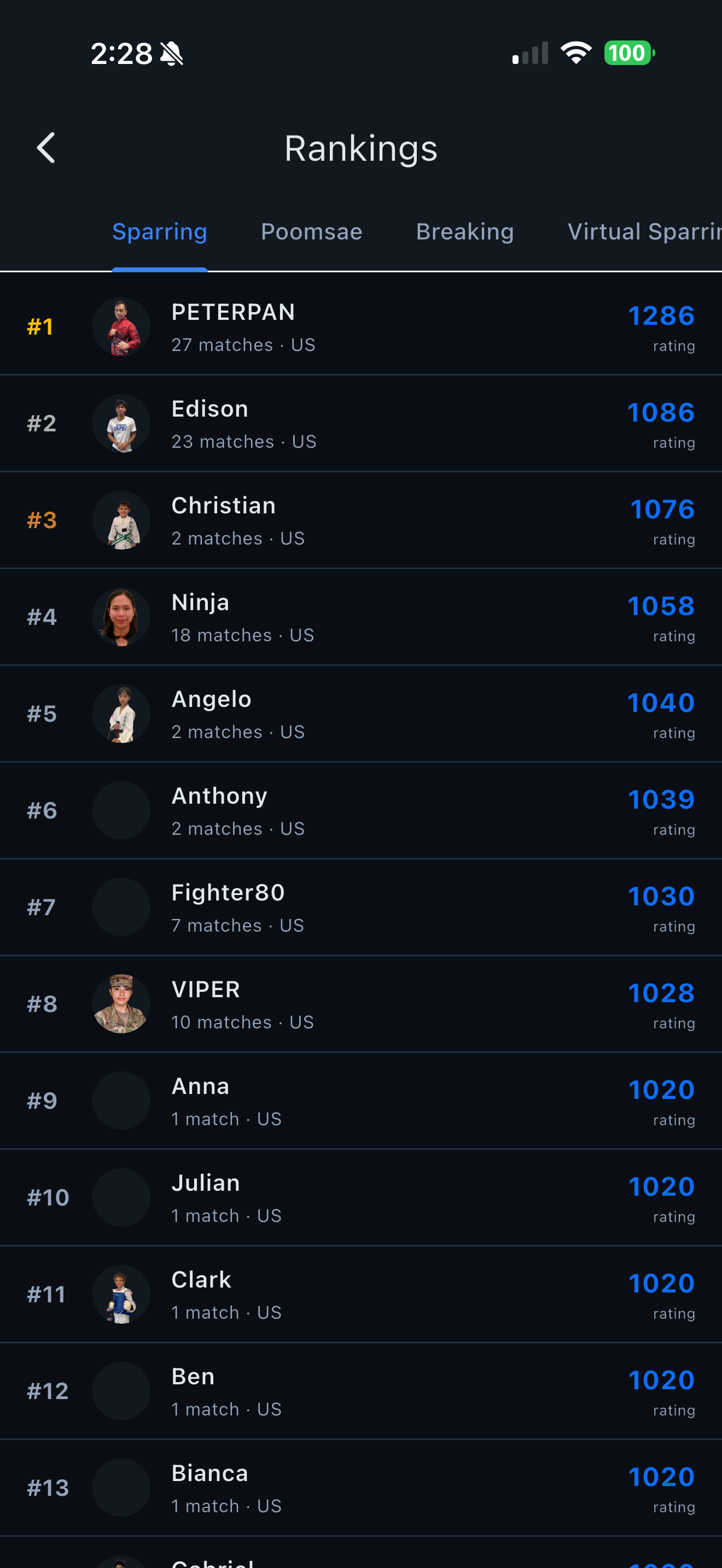Tap Ninja's profile photo
This screenshot has height=1568, width=722.
(x=121, y=617)
